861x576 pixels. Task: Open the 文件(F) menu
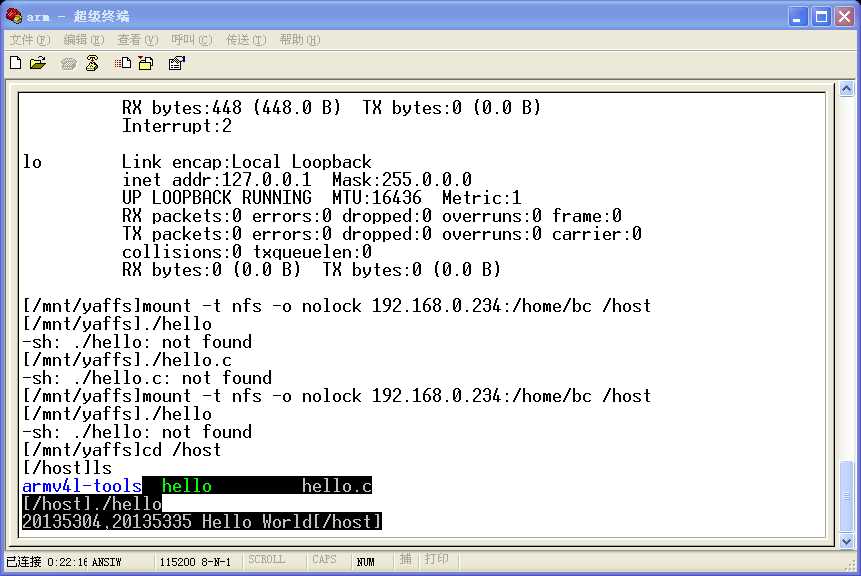pyautogui.click(x=30, y=40)
